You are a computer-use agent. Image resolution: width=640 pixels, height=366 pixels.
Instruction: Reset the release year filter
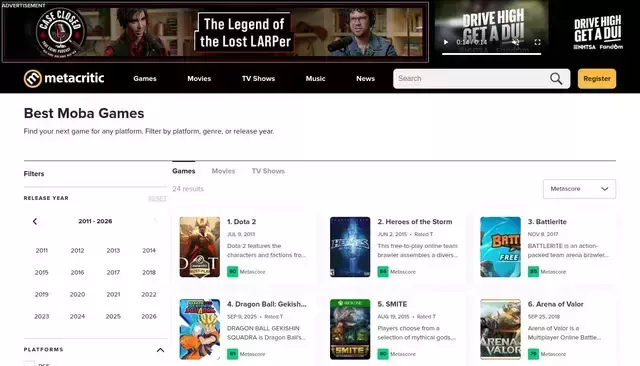tap(157, 198)
